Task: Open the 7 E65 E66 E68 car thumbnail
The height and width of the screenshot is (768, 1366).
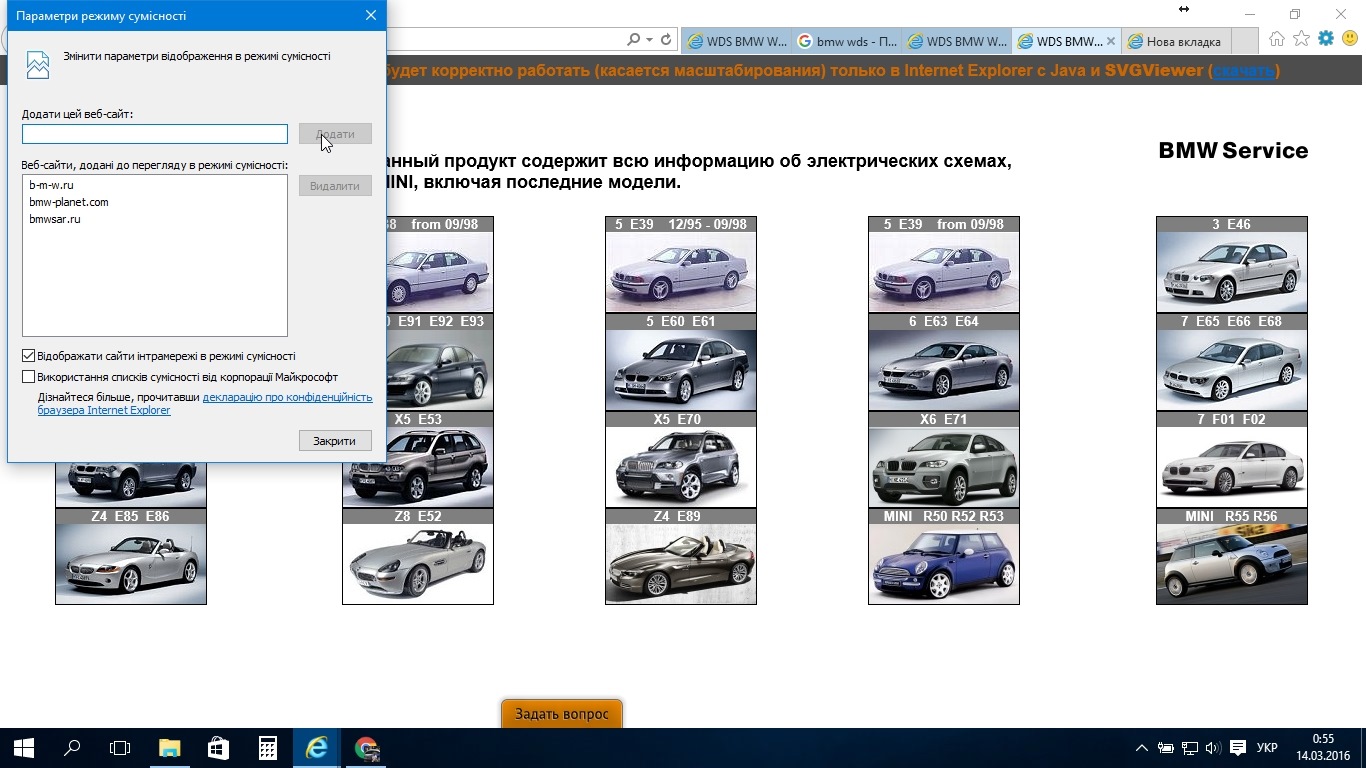Action: (1232, 362)
